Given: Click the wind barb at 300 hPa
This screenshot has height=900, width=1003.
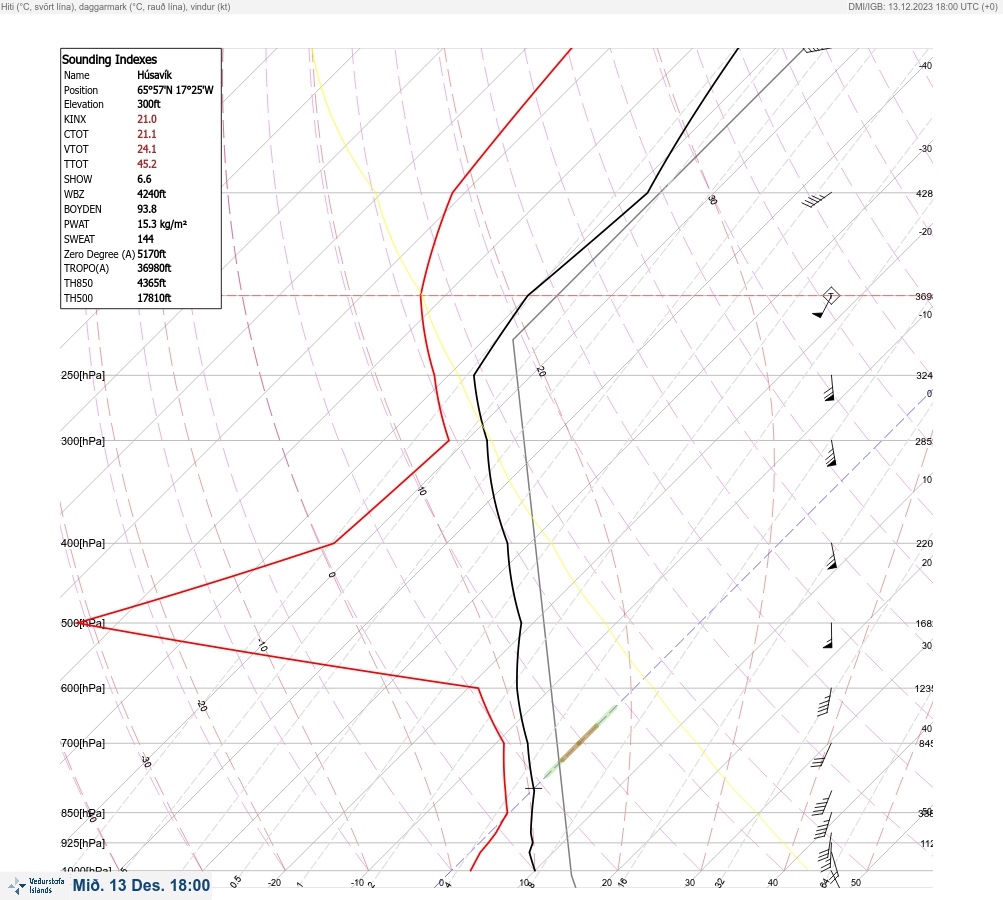Looking at the screenshot, I should [830, 454].
